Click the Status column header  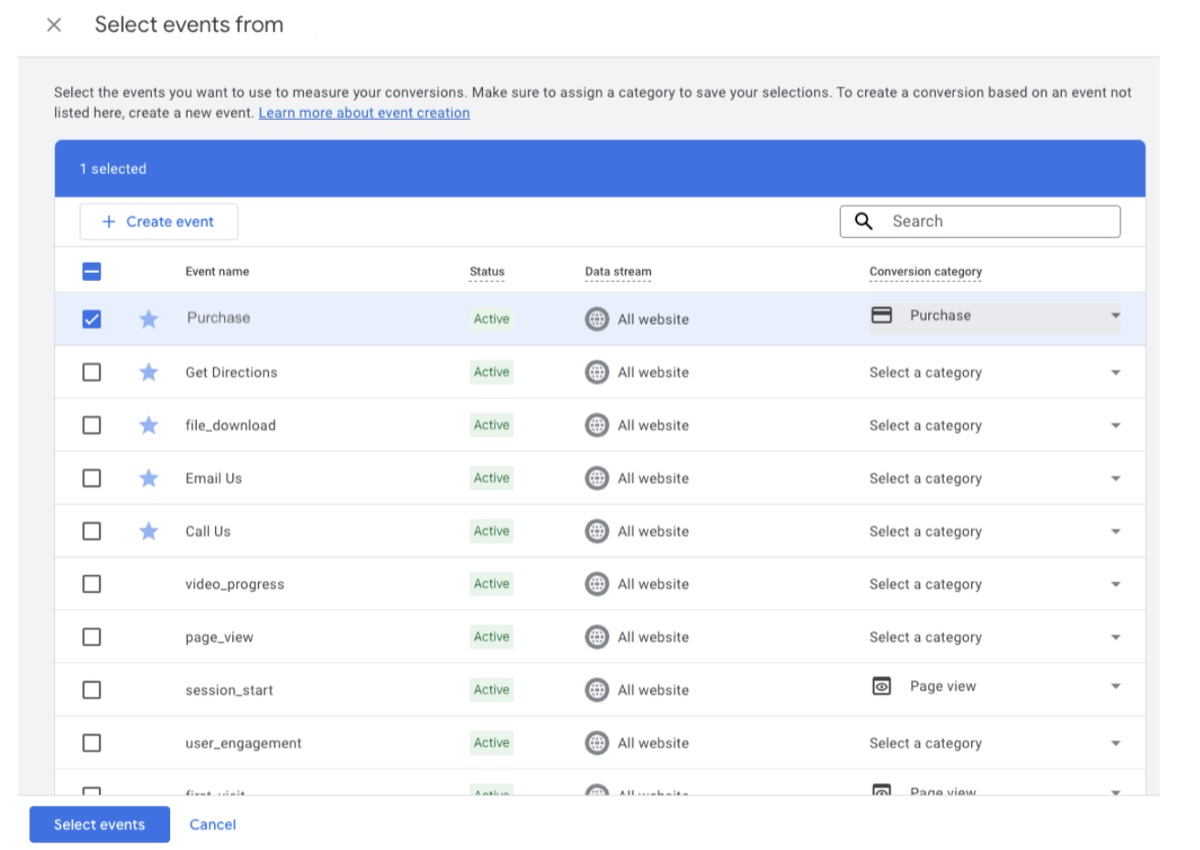(x=487, y=271)
